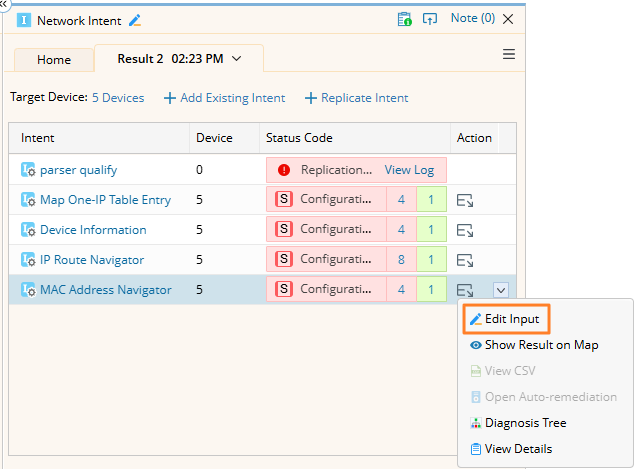639x469 pixels.
Task: Click action icon for IP Route Navigator row
Action: [464, 261]
